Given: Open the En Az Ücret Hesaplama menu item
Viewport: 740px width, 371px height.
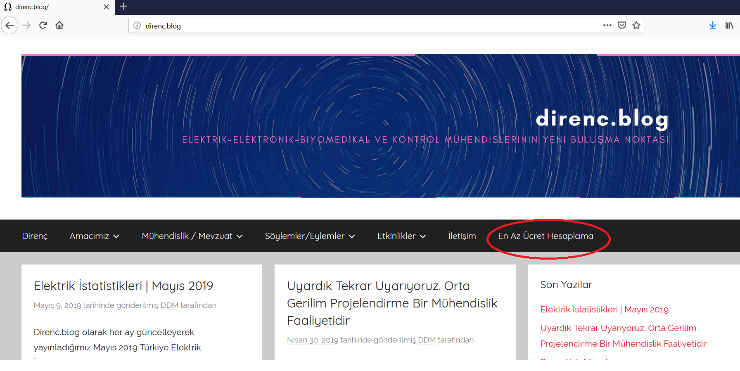Looking at the screenshot, I should click(x=546, y=236).
